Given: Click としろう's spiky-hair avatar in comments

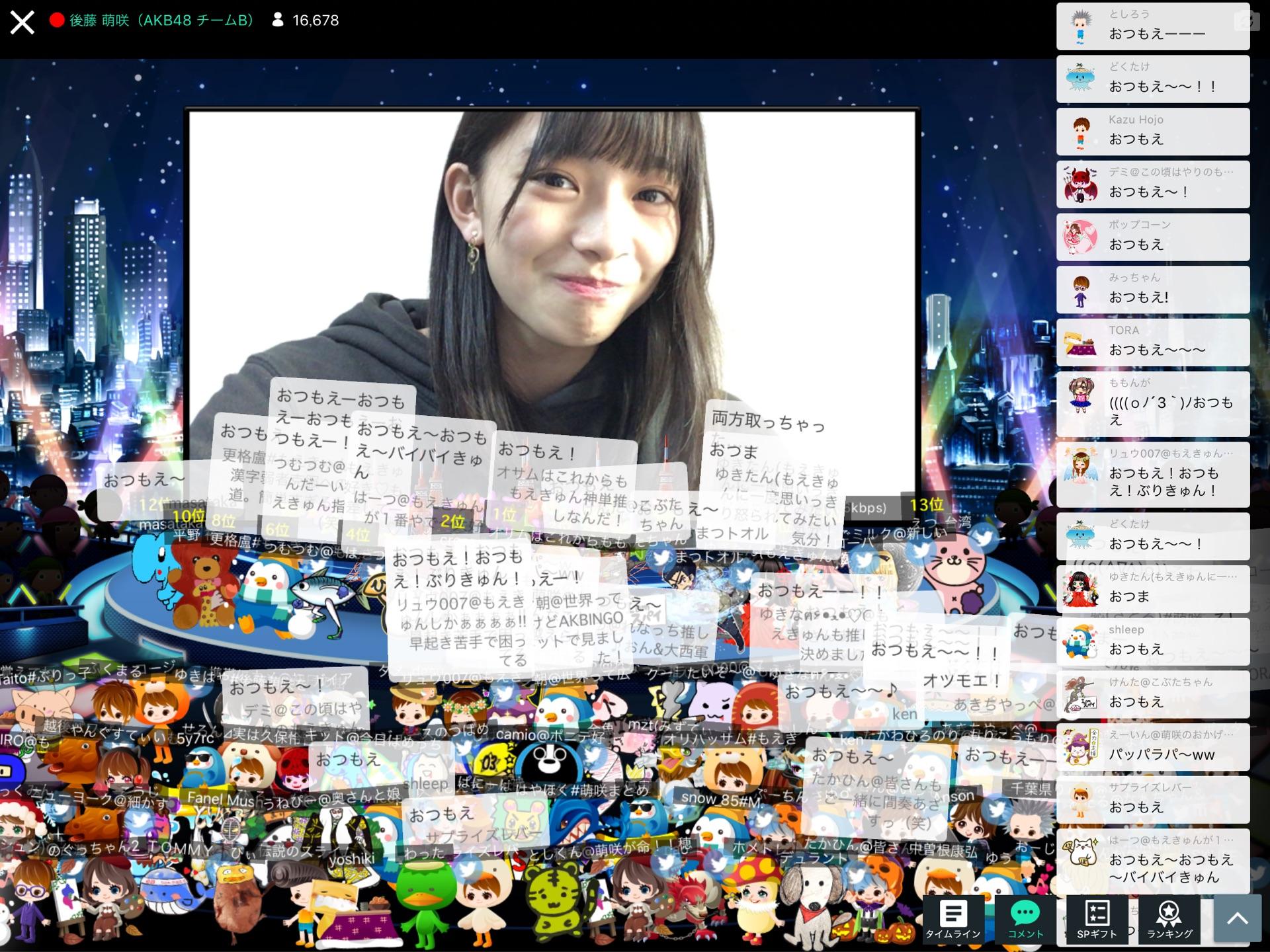Looking at the screenshot, I should pos(1080,26).
